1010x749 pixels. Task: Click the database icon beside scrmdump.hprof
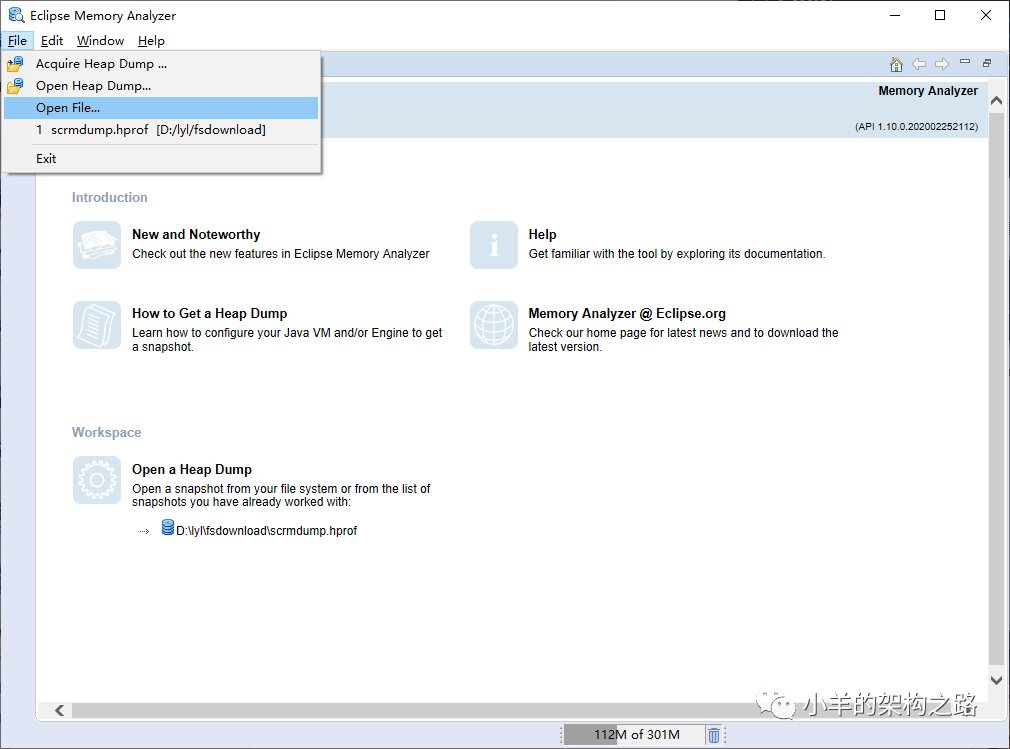point(167,527)
